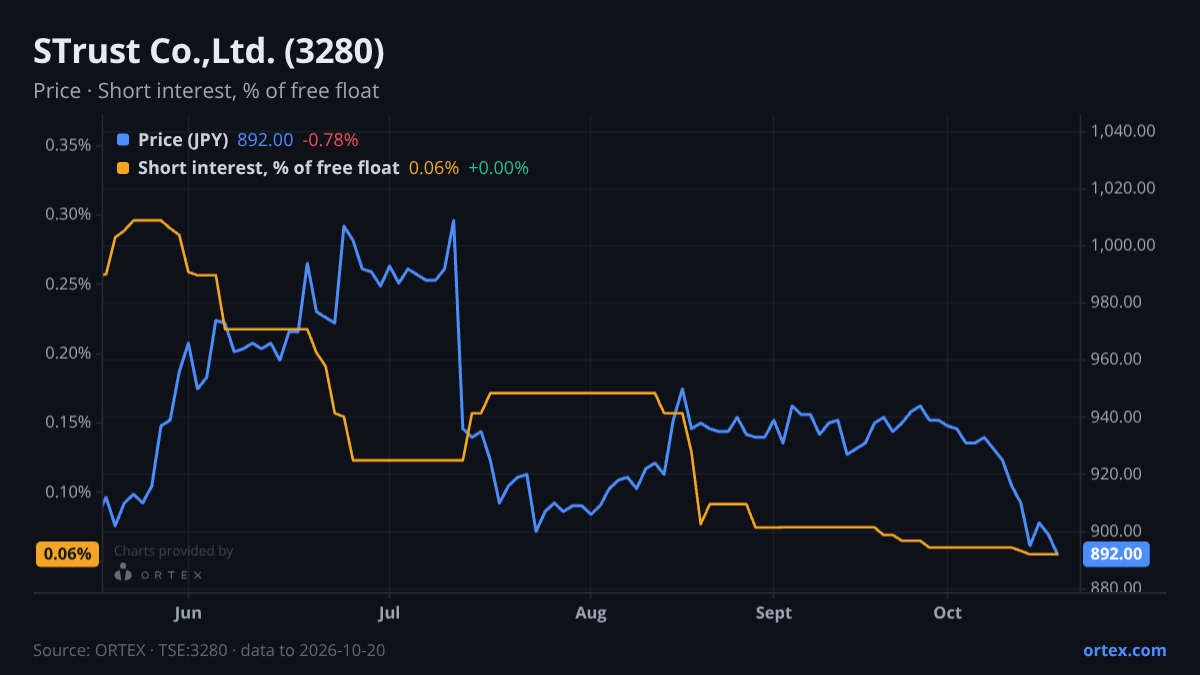Viewport: 1200px width, 675px height.
Task: Select the Price (JPY) legend label
Action: (x=184, y=140)
